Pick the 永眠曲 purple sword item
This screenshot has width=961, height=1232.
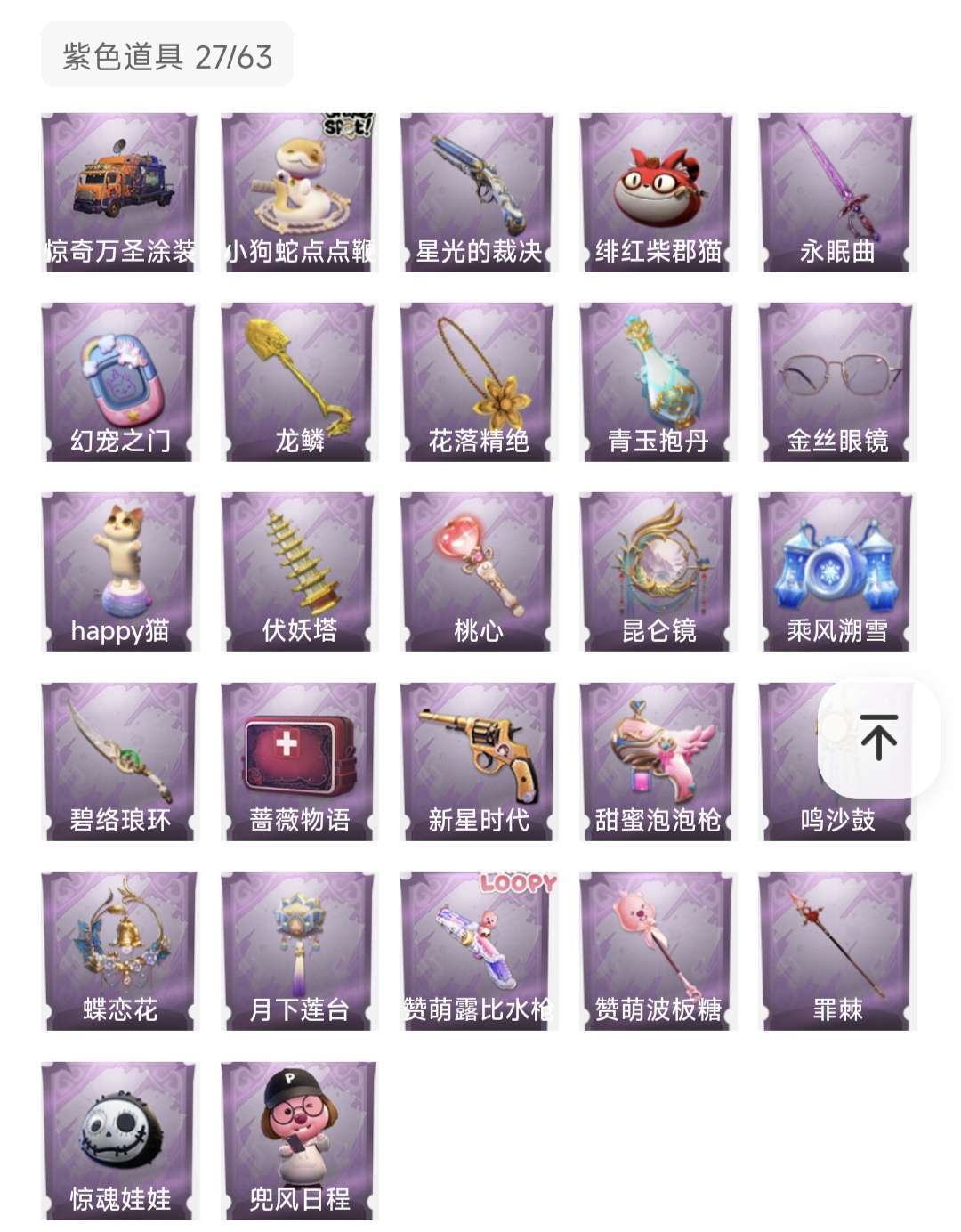click(837, 192)
